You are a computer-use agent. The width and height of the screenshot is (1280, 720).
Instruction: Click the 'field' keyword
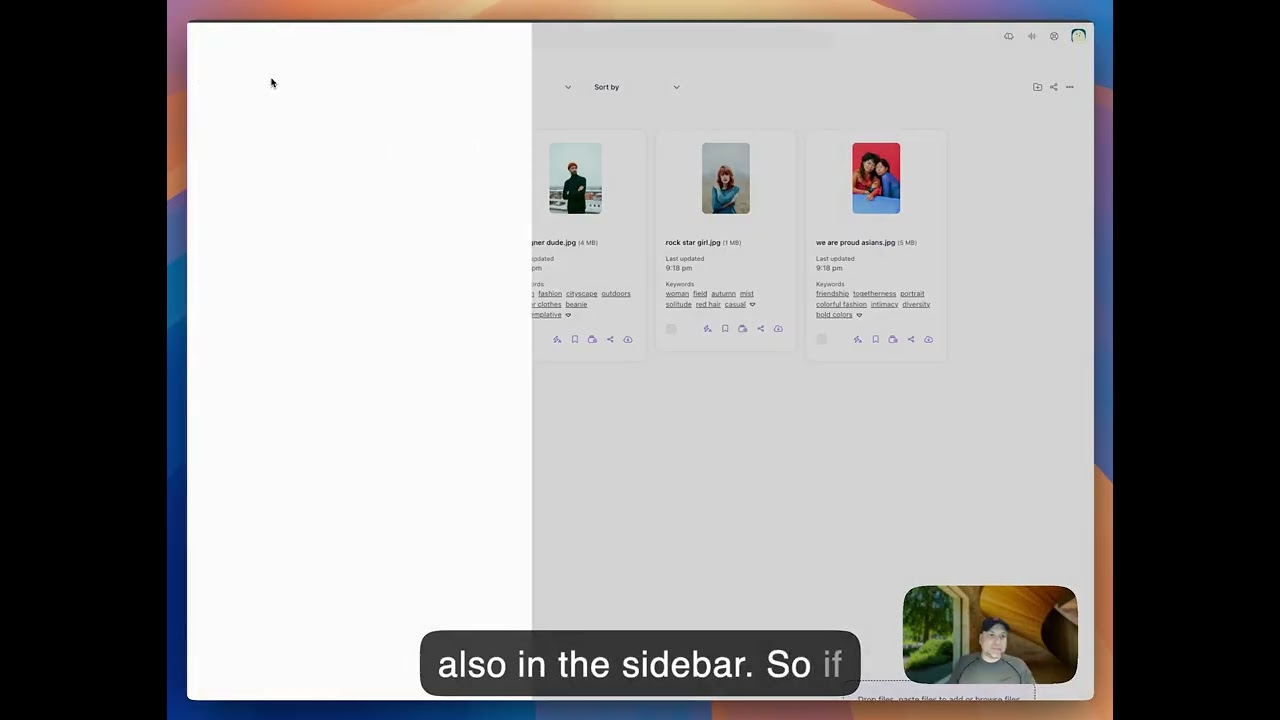pyautogui.click(x=700, y=294)
